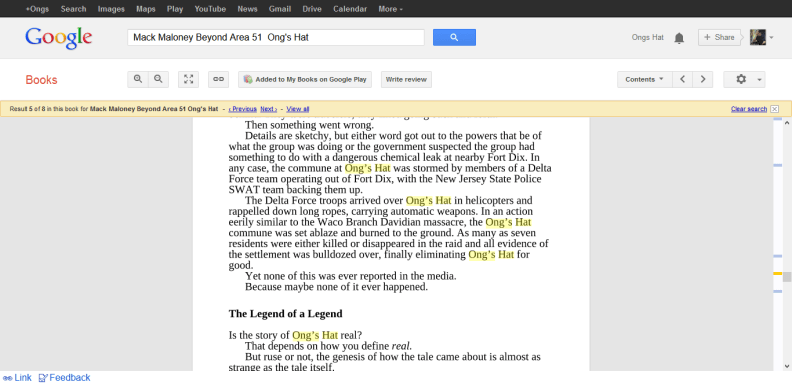Screen dimensions: 792x386
Task: Open the link (chain) toolbar button
Action: click(x=218, y=79)
